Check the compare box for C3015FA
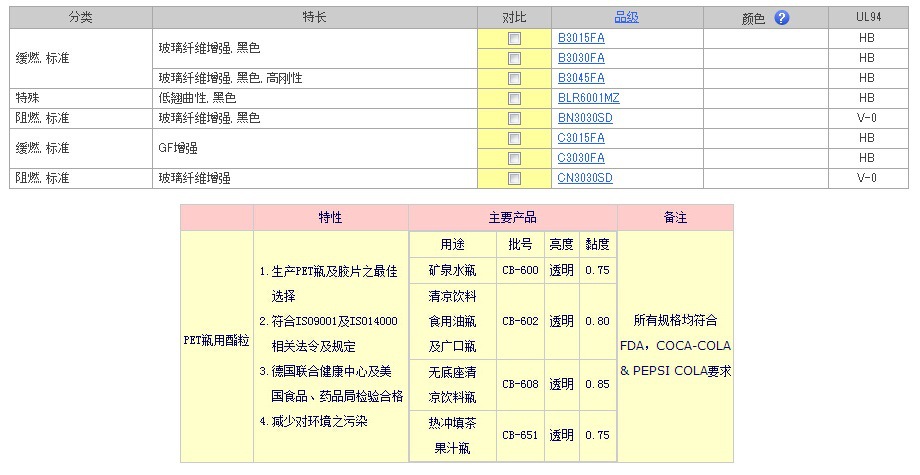 (x=514, y=138)
